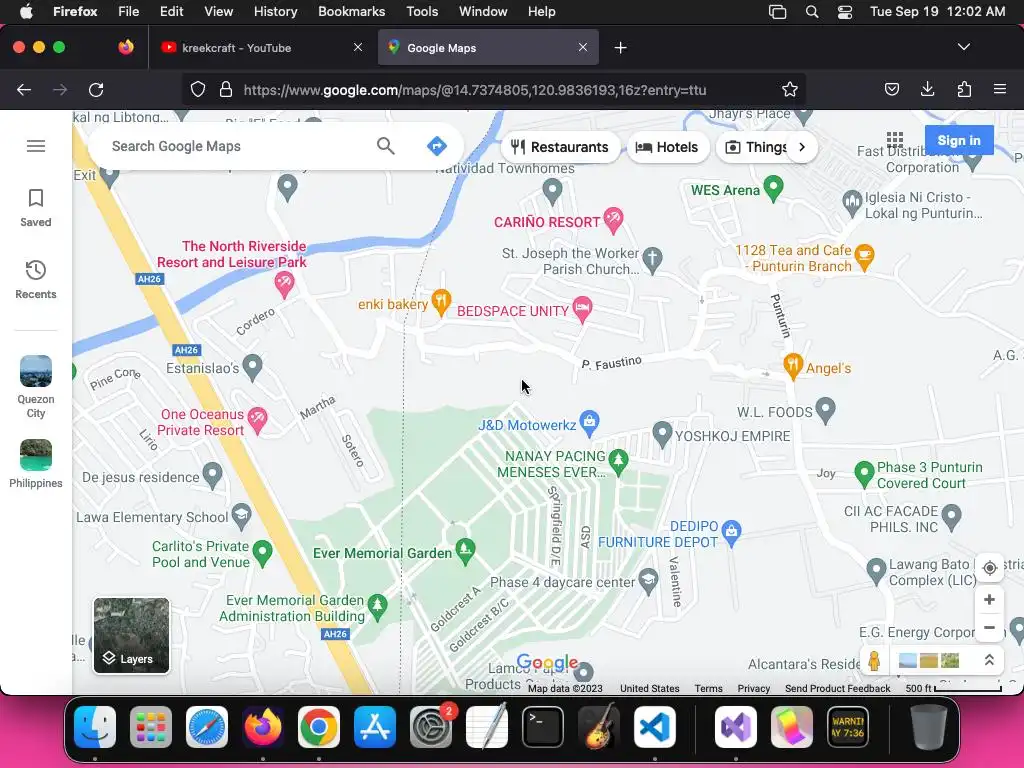Viewport: 1024px width, 768px height.
Task: Open Firefox downloads panel
Action: pyautogui.click(x=927, y=89)
